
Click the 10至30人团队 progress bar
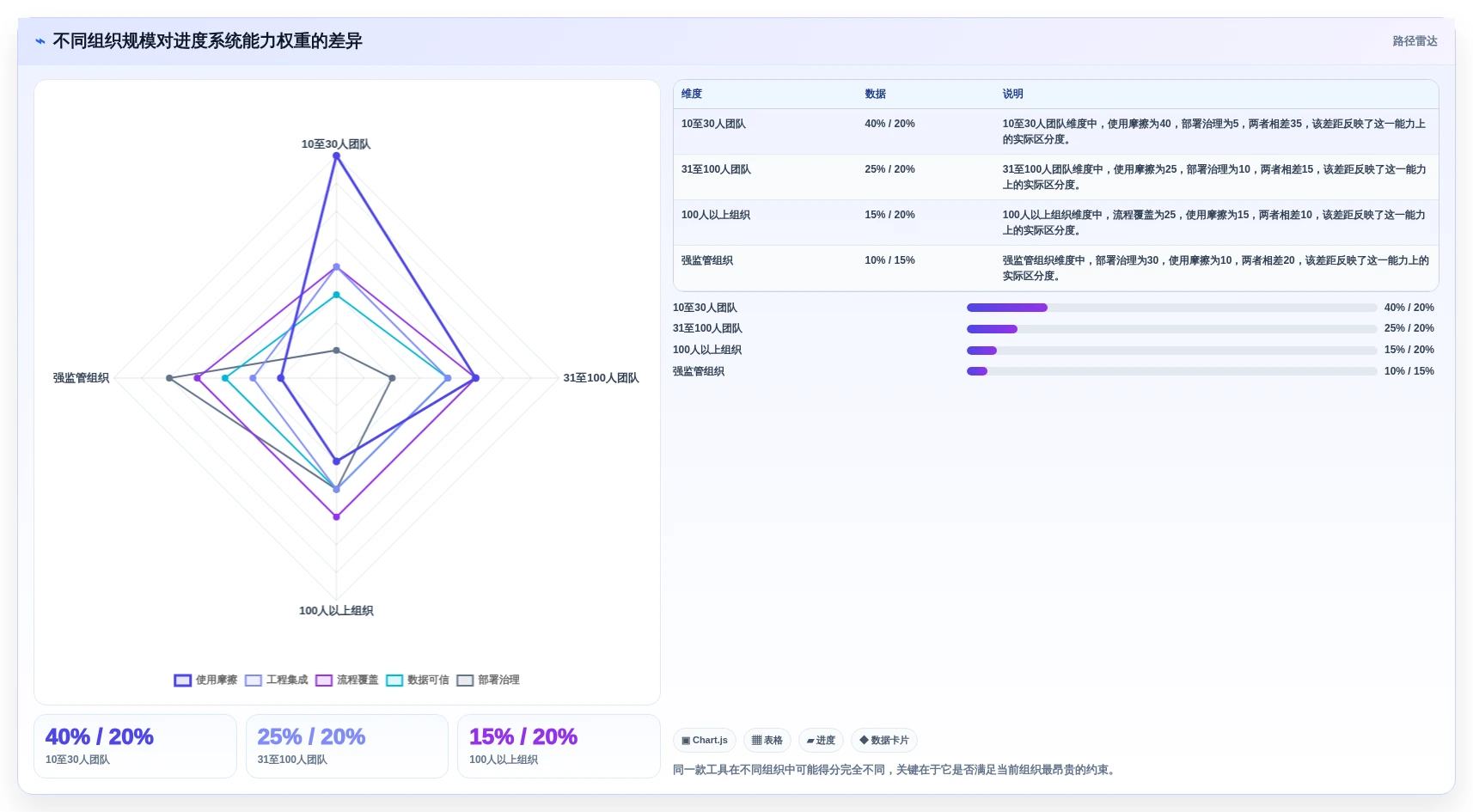pos(1172,308)
